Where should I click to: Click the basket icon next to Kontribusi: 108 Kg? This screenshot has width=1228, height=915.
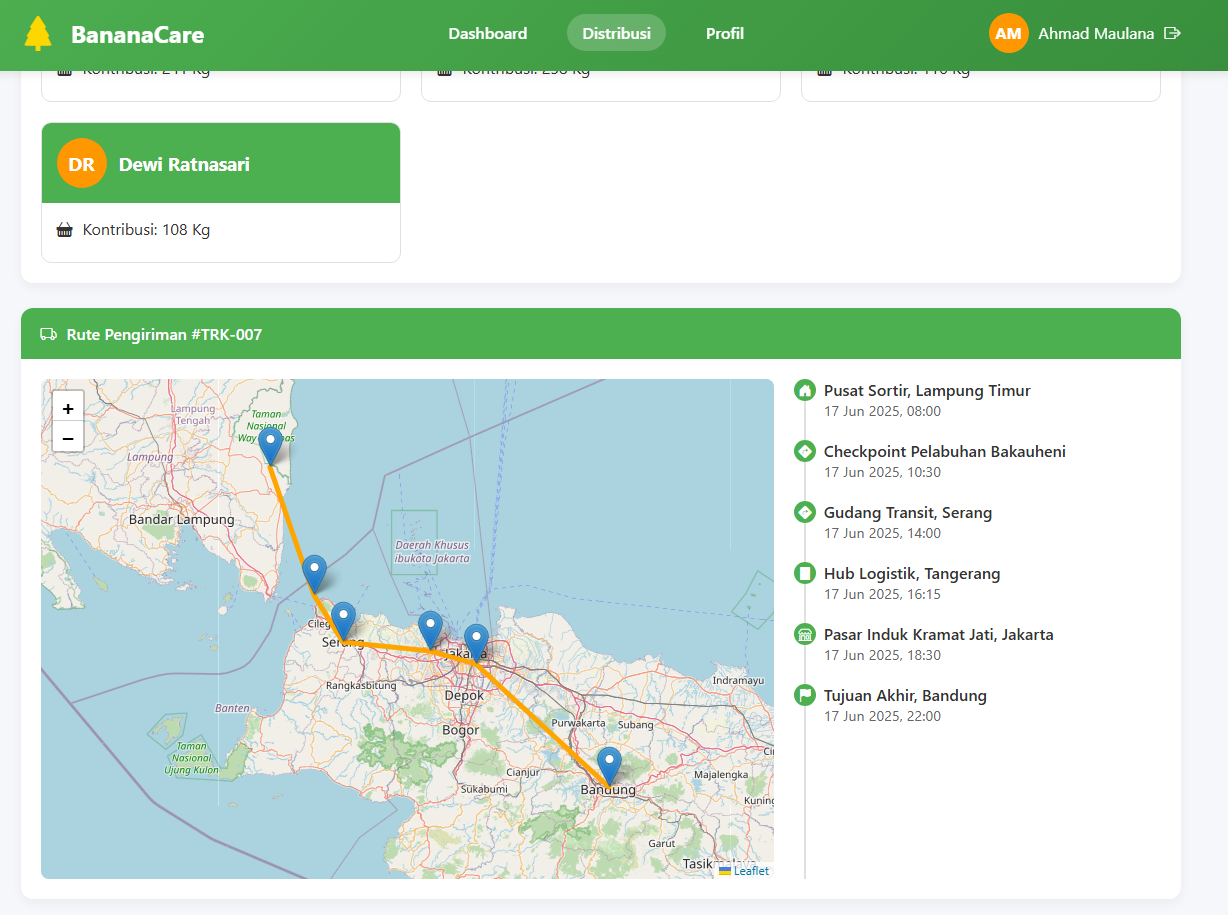pyautogui.click(x=65, y=230)
